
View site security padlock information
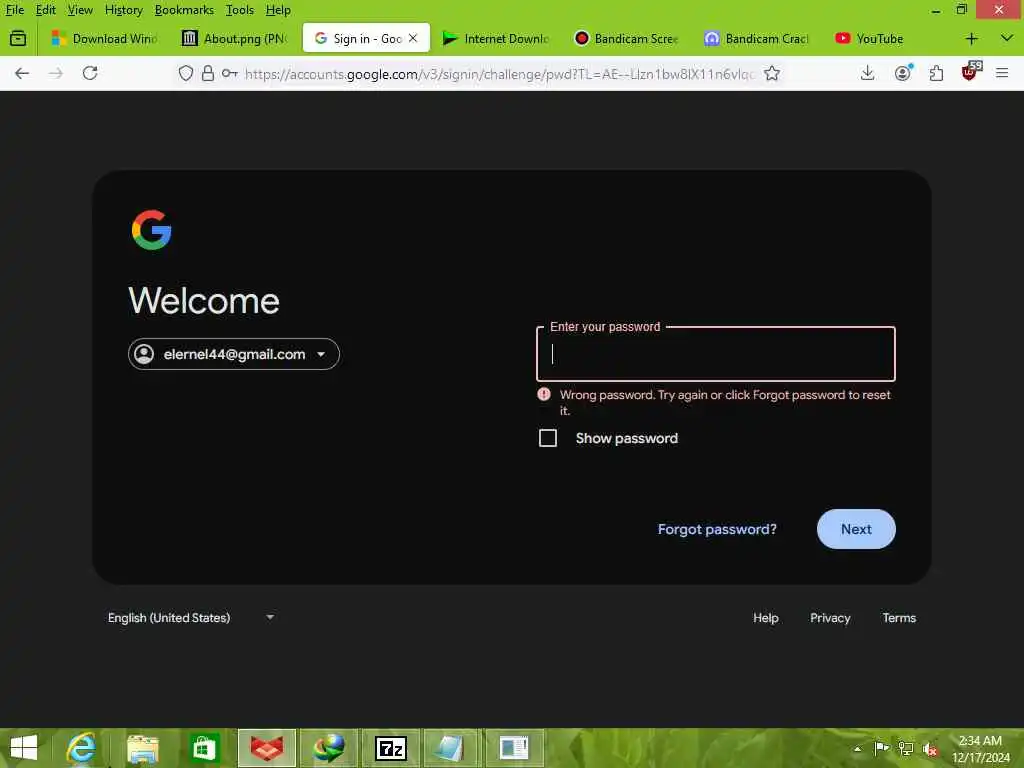(208, 73)
